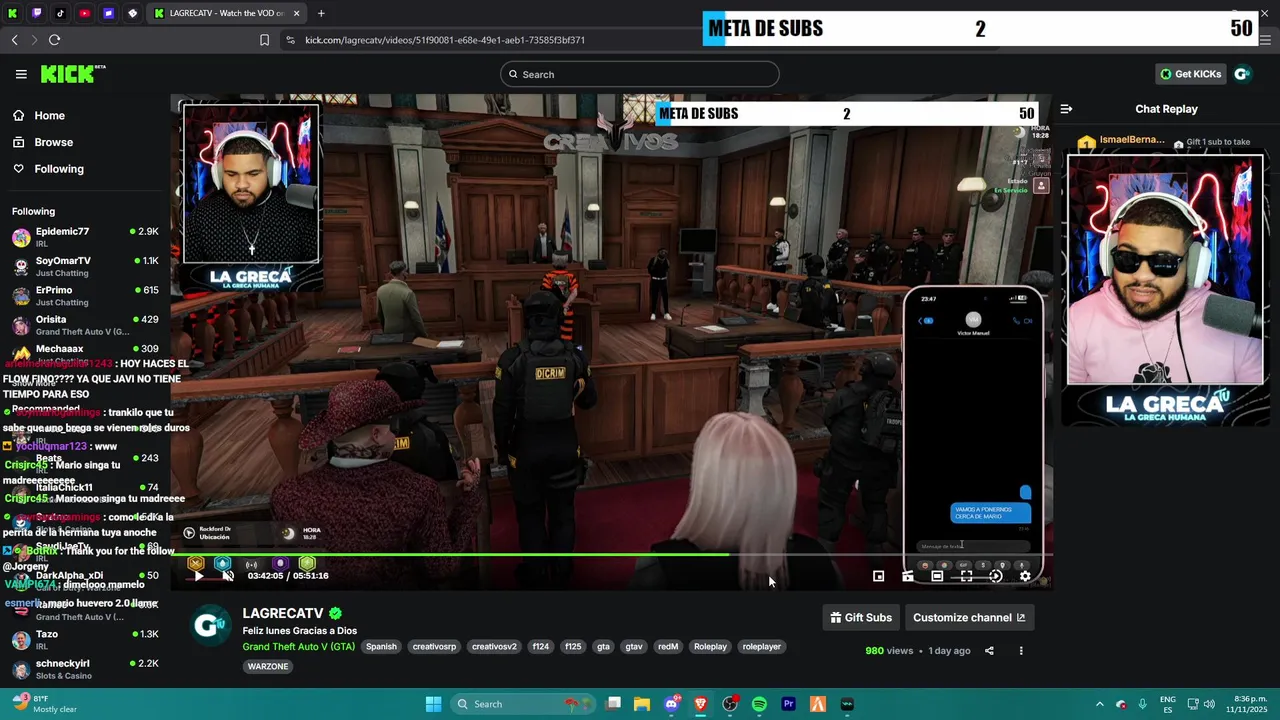Open the video more options menu

(1021, 651)
